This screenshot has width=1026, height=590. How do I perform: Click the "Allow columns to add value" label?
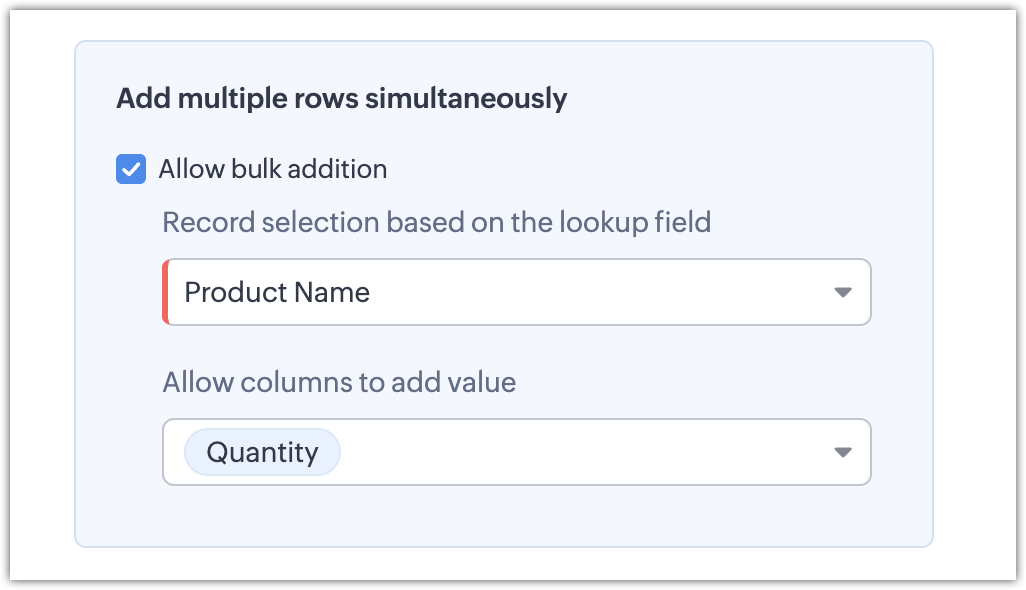pyautogui.click(x=339, y=382)
